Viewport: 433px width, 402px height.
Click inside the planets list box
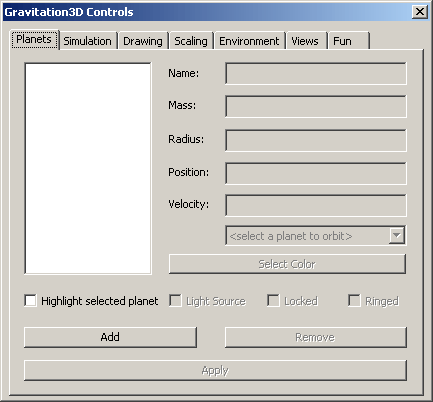(x=88, y=168)
